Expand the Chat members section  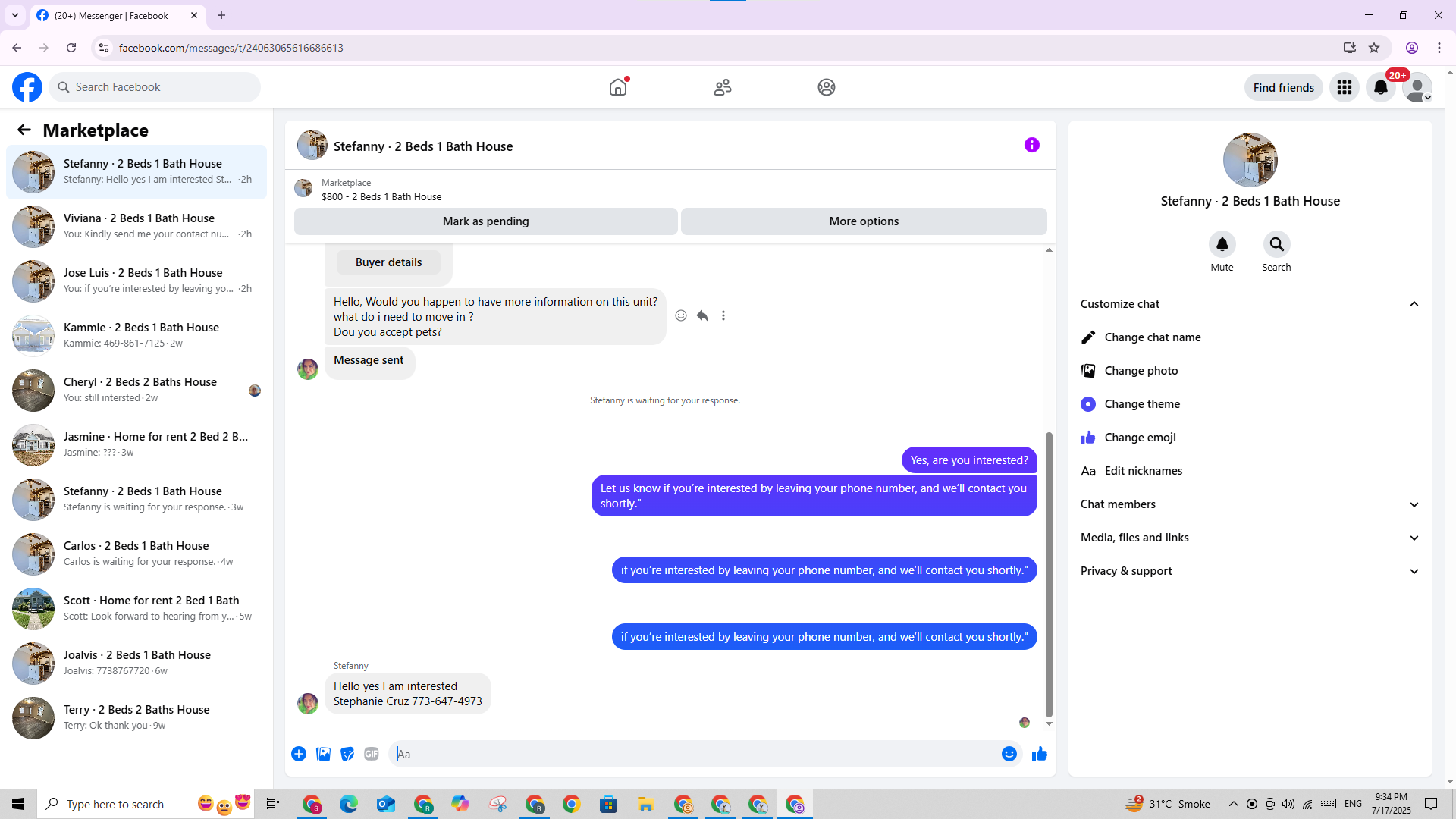pos(1250,504)
